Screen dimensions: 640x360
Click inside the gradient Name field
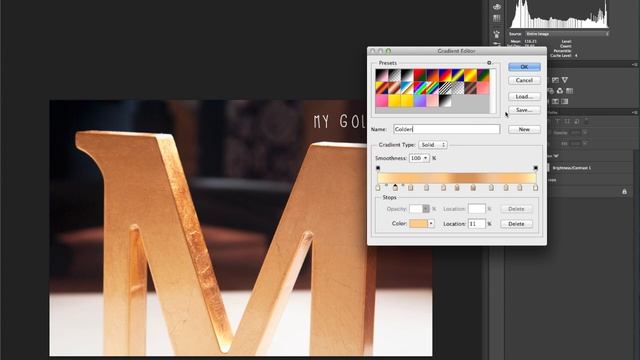coord(447,129)
